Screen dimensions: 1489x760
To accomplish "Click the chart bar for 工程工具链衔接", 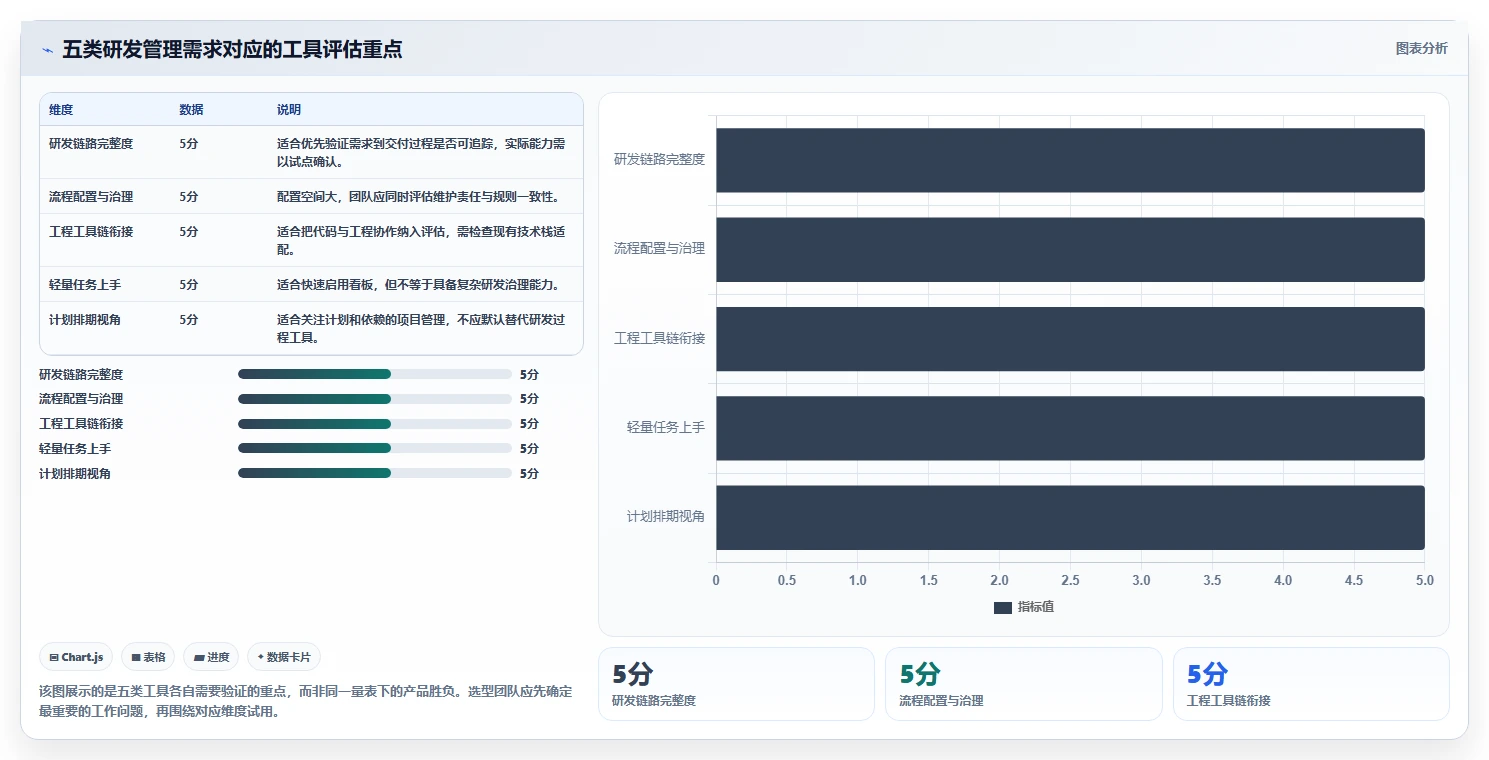I will (x=1070, y=338).
